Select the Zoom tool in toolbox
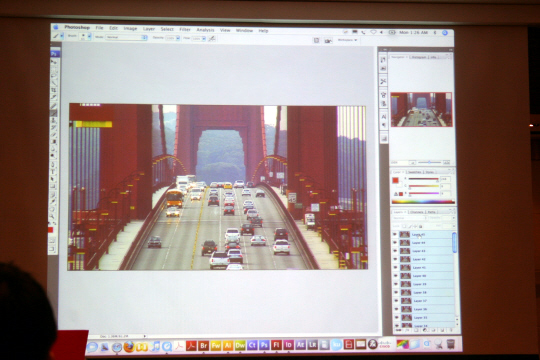The image size is (540, 360). coord(53,216)
